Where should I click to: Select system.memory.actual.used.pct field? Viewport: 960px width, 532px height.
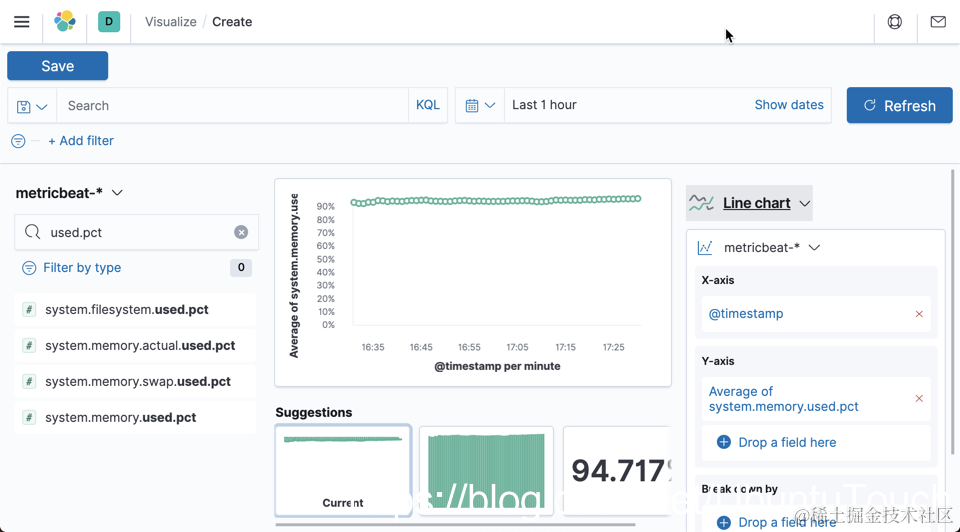click(135, 345)
